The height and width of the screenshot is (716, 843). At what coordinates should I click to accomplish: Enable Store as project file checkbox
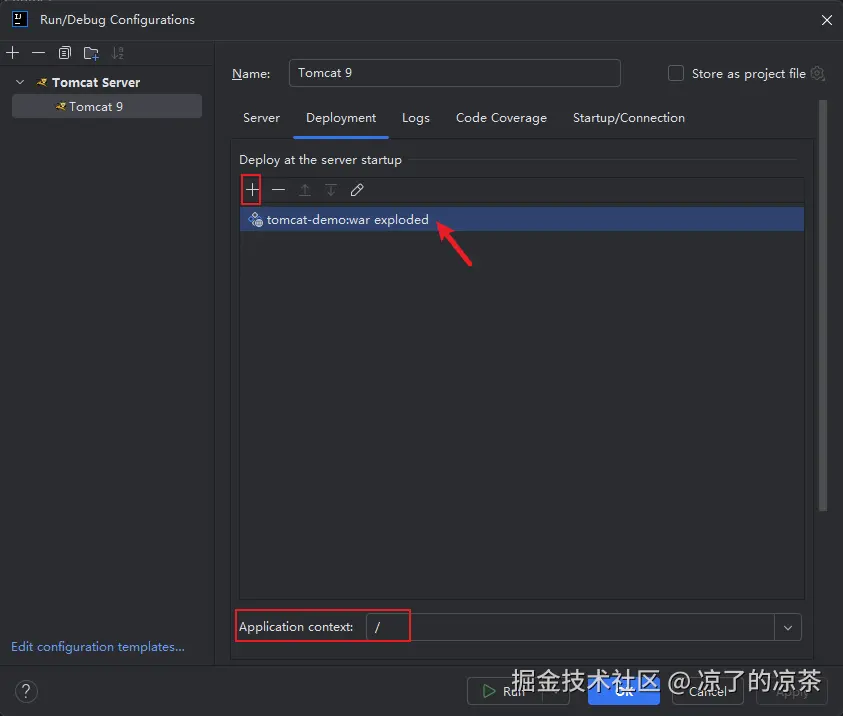click(x=676, y=73)
